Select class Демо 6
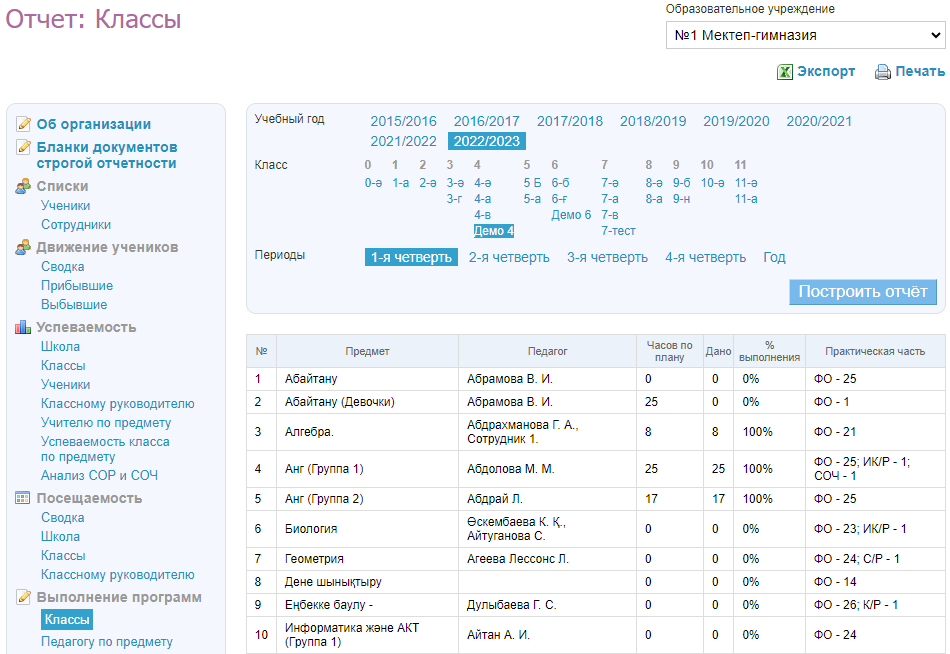The width and height of the screenshot is (950, 654). tap(571, 215)
